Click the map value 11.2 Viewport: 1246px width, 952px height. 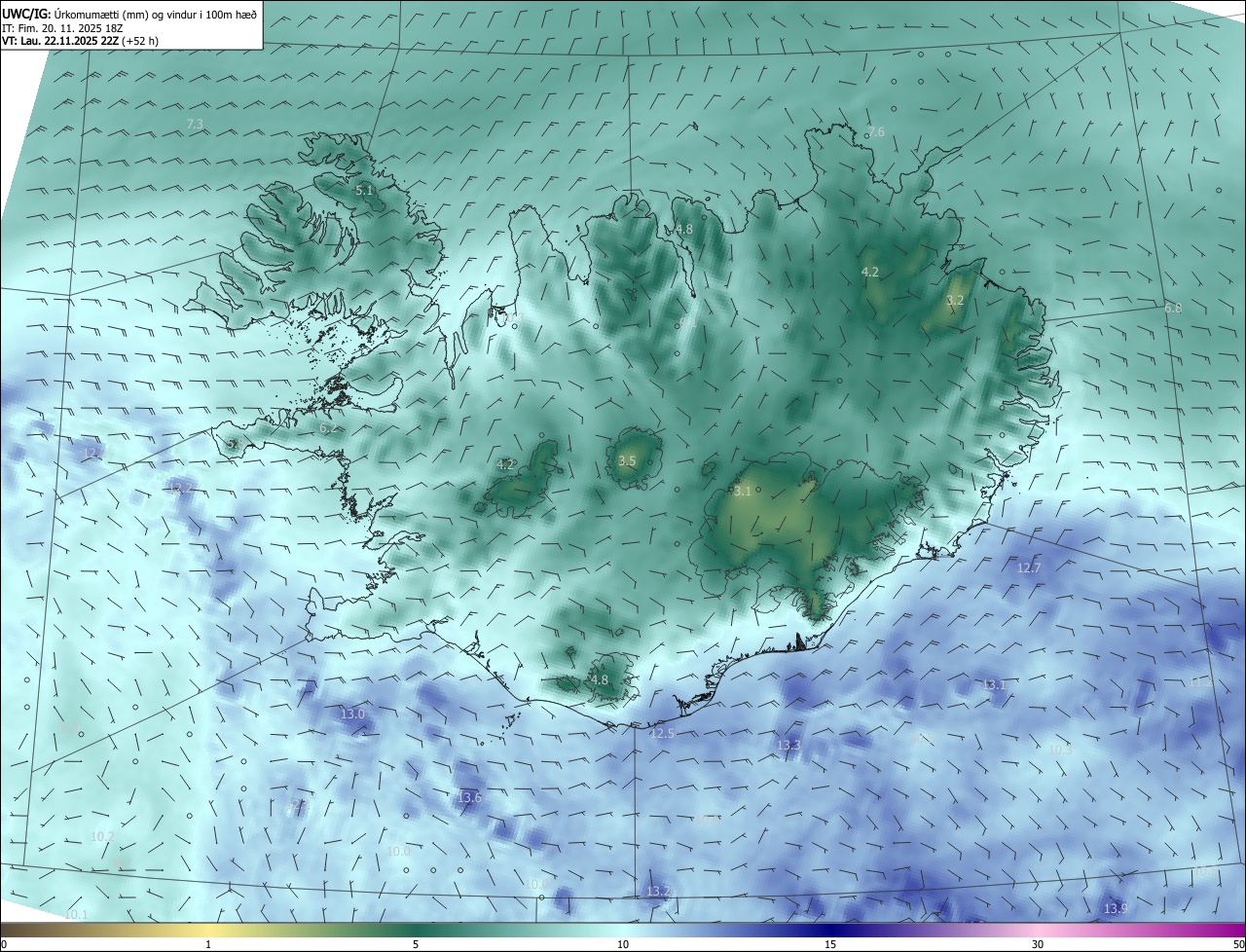tap(1200, 682)
